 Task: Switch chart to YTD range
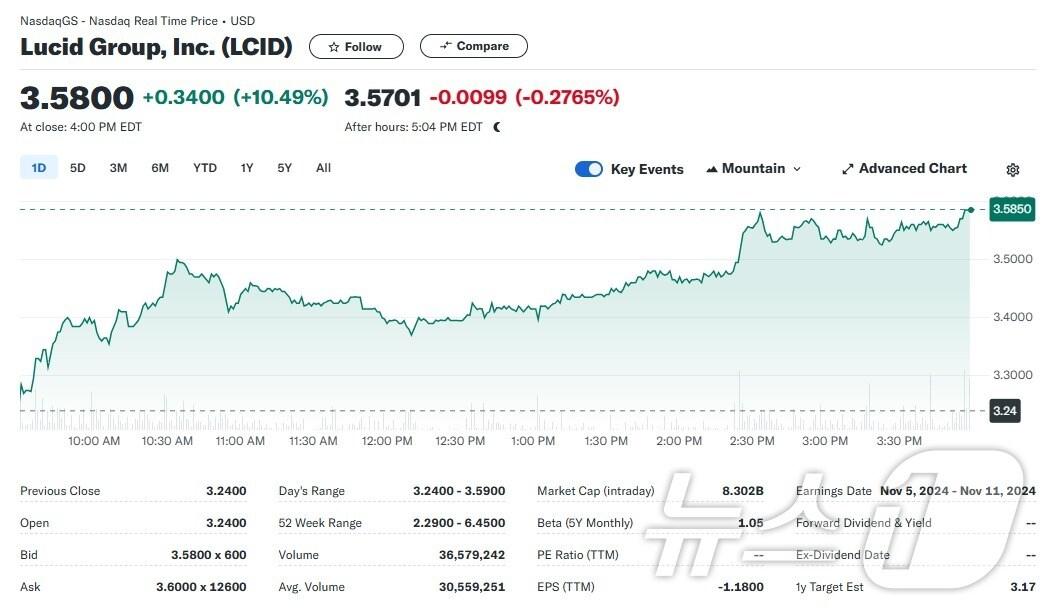(x=205, y=168)
